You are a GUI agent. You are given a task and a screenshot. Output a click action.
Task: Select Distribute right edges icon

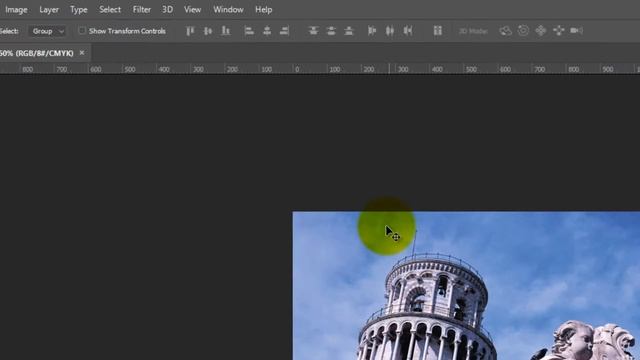[408, 31]
